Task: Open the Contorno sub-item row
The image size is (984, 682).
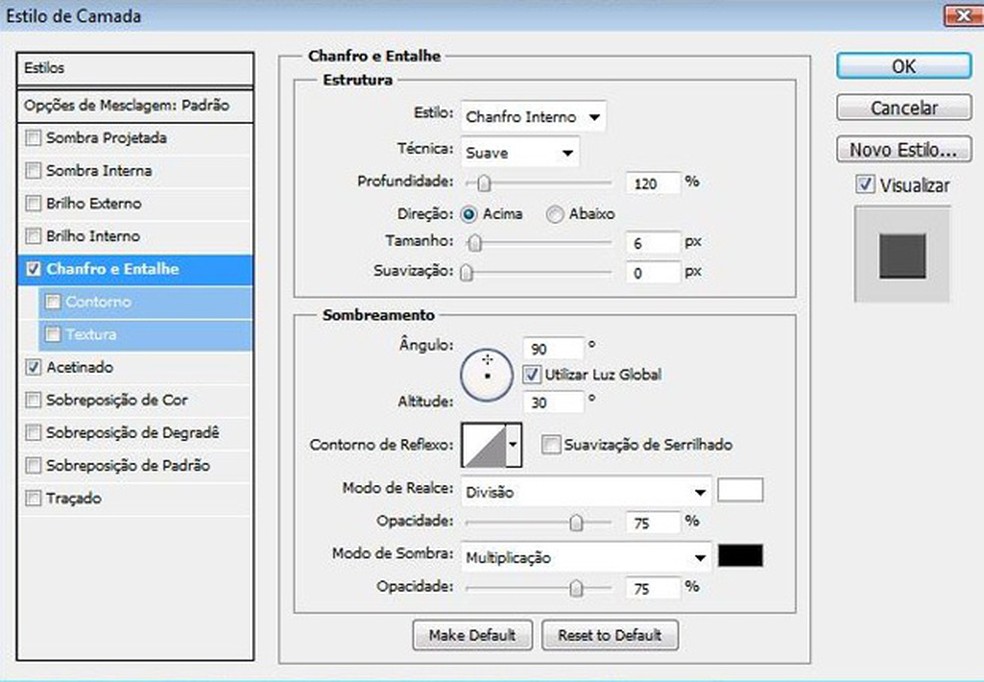Action: click(x=146, y=302)
